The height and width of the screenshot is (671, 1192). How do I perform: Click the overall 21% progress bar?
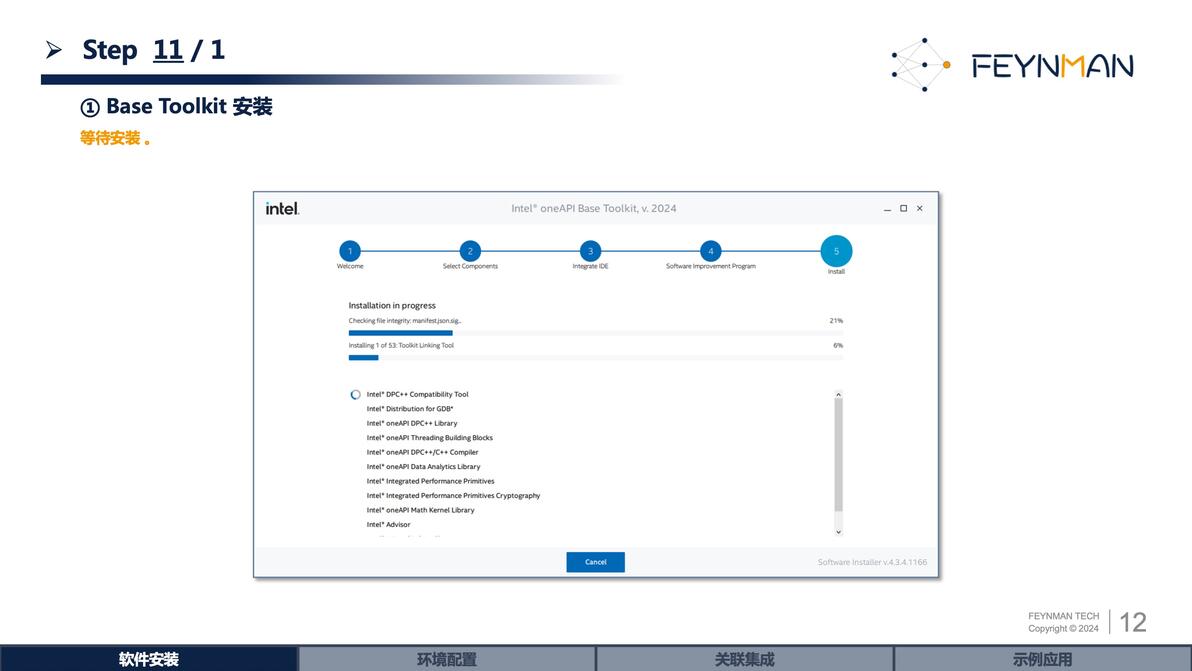[595, 333]
